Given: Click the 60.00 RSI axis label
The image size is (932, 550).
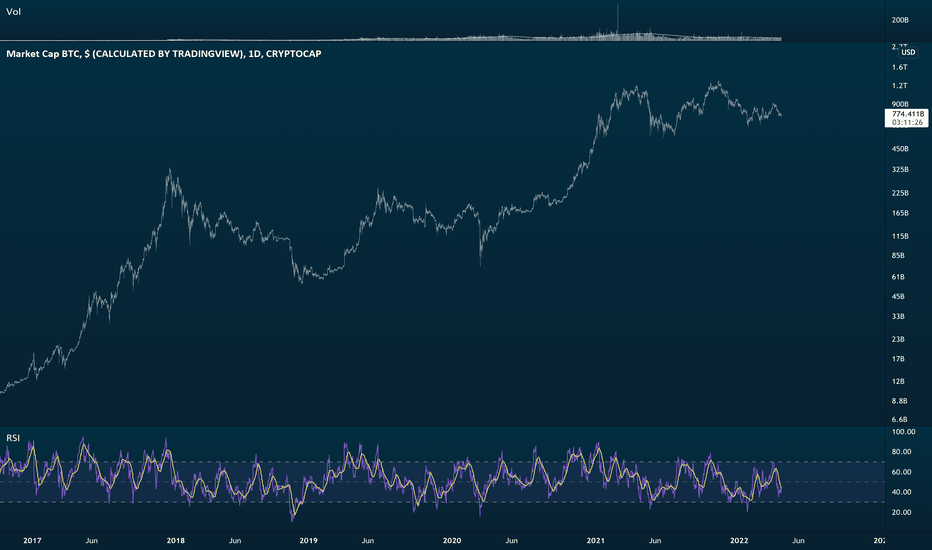Looking at the screenshot, I should [902, 472].
